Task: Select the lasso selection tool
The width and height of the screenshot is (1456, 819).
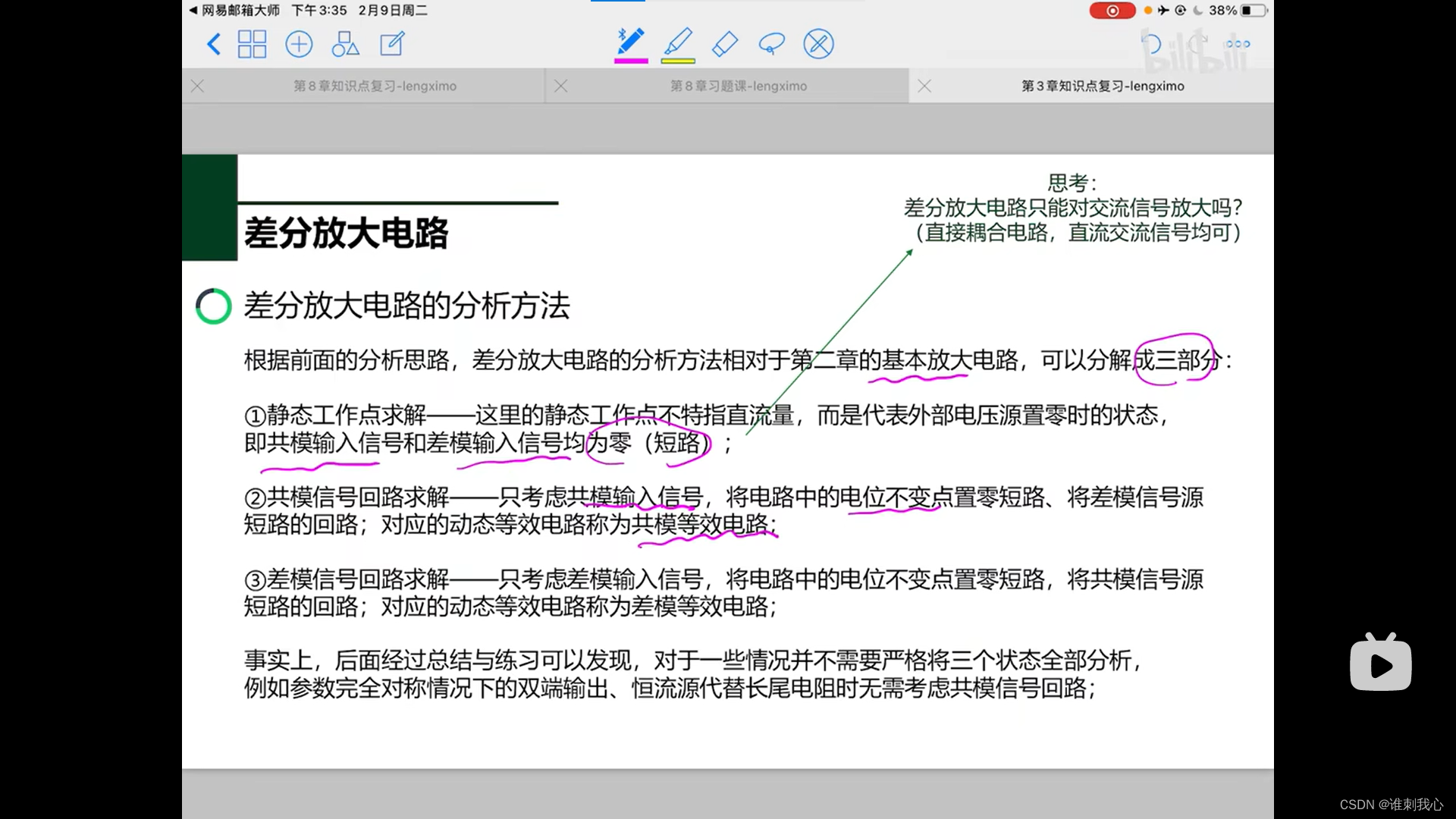Action: (771, 44)
